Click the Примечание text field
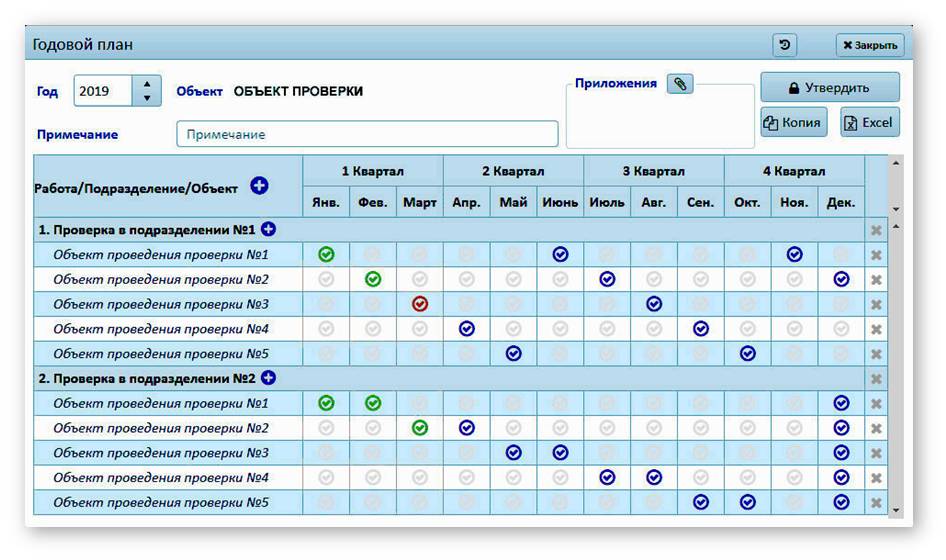 click(367, 134)
